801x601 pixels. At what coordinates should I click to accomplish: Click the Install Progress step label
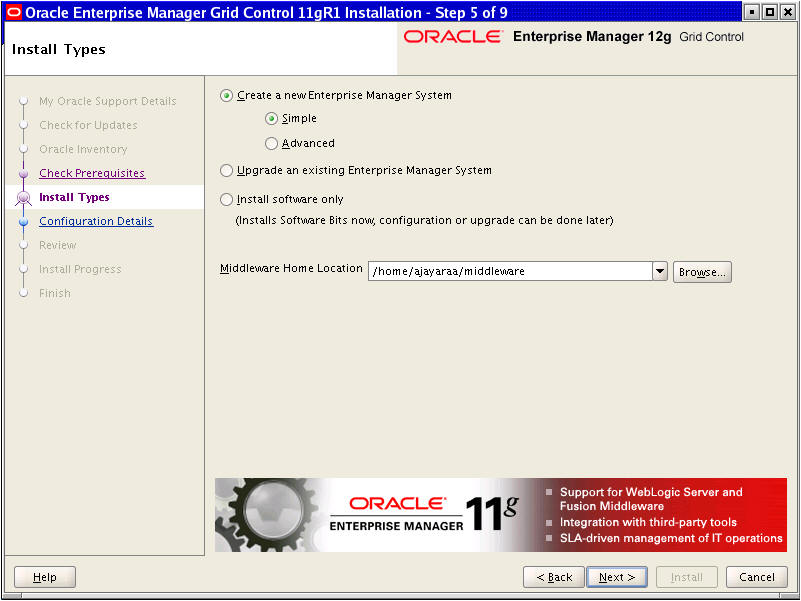pos(80,269)
